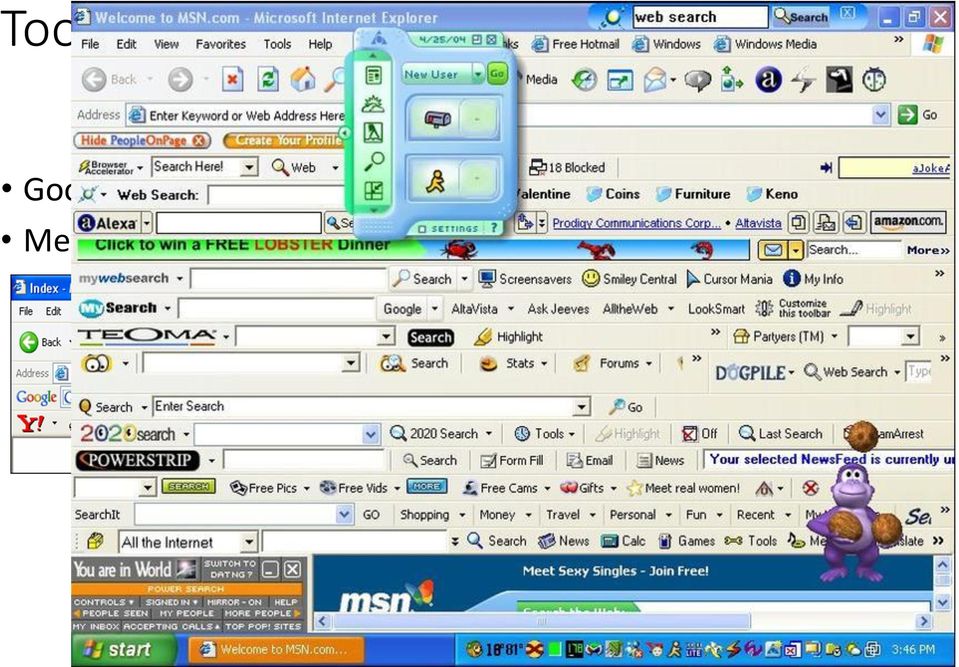Click the Form Fill item on the Powerstrip toolbar
This screenshot has width=959, height=667.
pos(511,460)
